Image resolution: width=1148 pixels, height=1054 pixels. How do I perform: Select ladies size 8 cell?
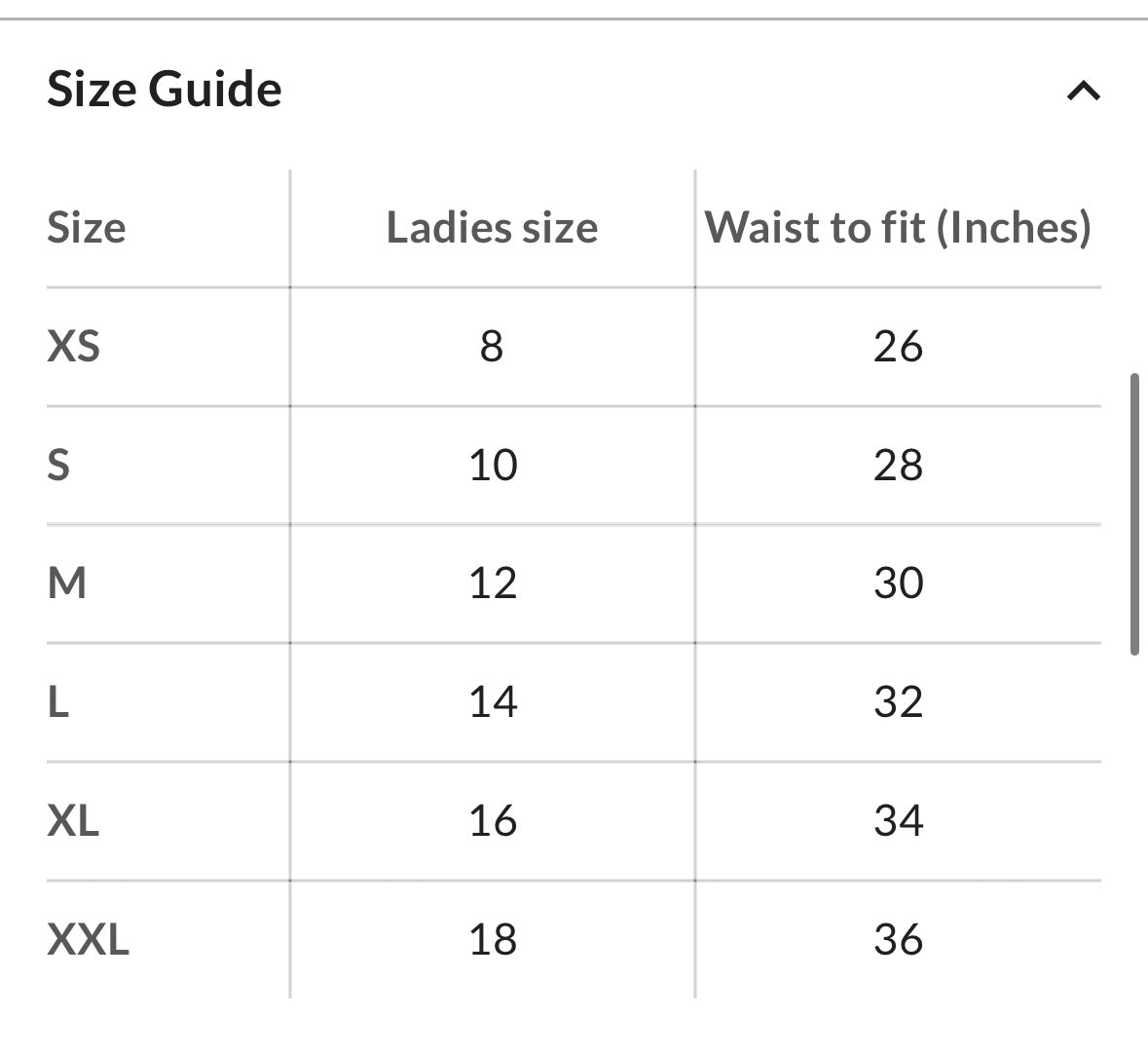494,346
